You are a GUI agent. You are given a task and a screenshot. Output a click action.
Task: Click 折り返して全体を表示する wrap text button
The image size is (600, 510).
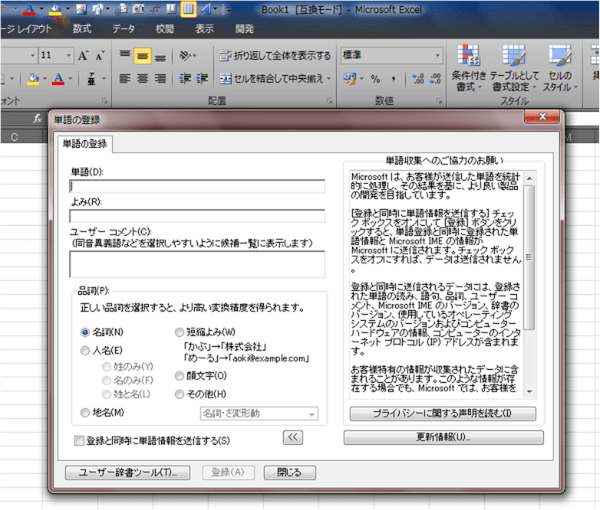(x=275, y=56)
